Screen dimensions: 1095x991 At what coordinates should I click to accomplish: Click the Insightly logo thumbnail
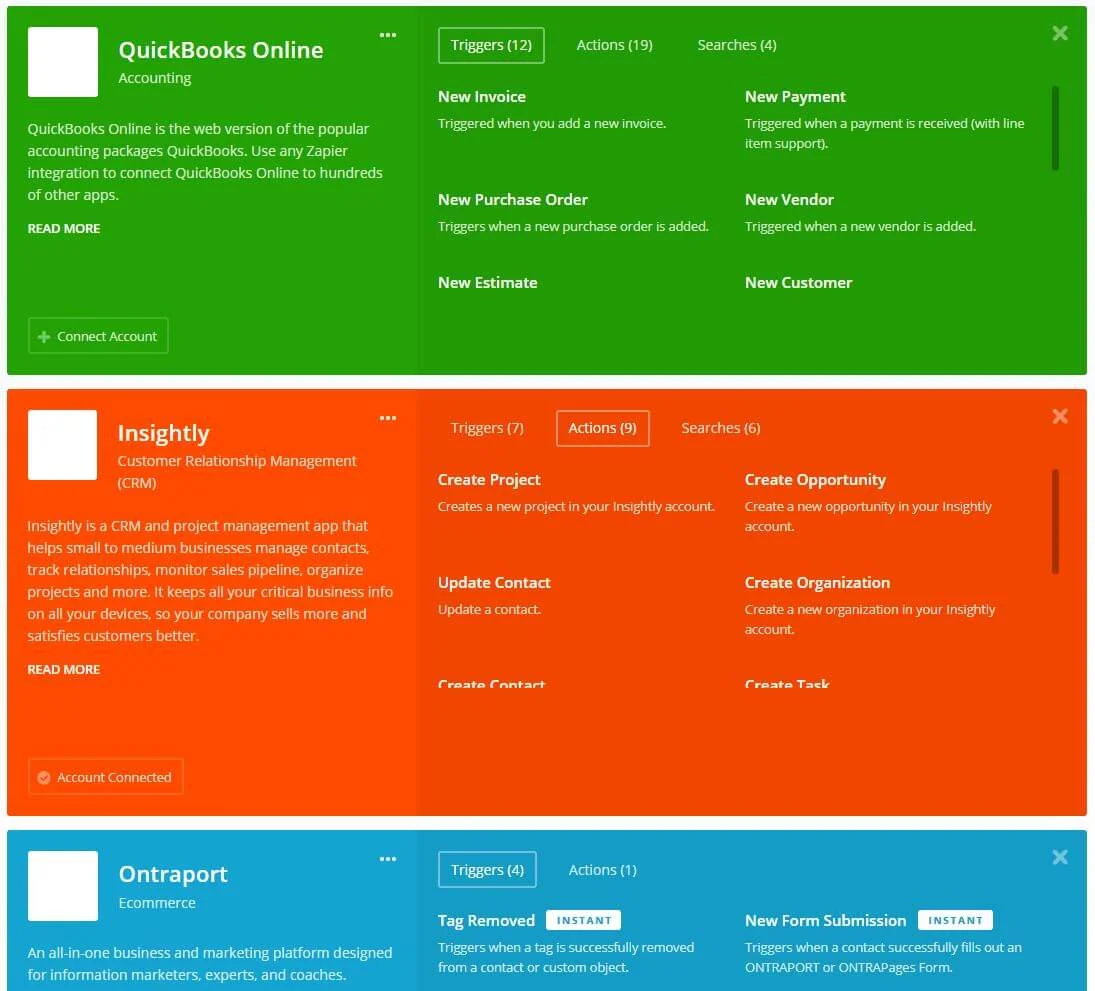(x=63, y=445)
